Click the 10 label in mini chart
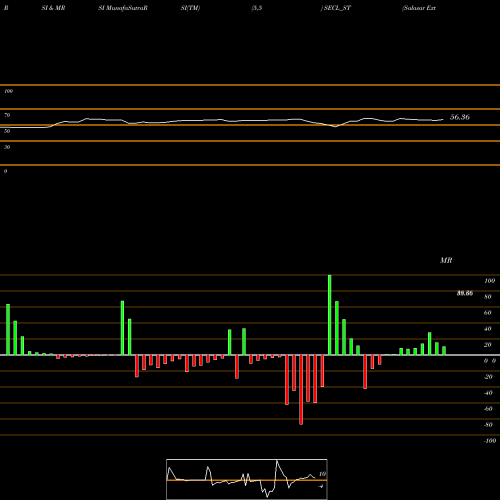The width and height of the screenshot is (500, 500). click(322, 474)
